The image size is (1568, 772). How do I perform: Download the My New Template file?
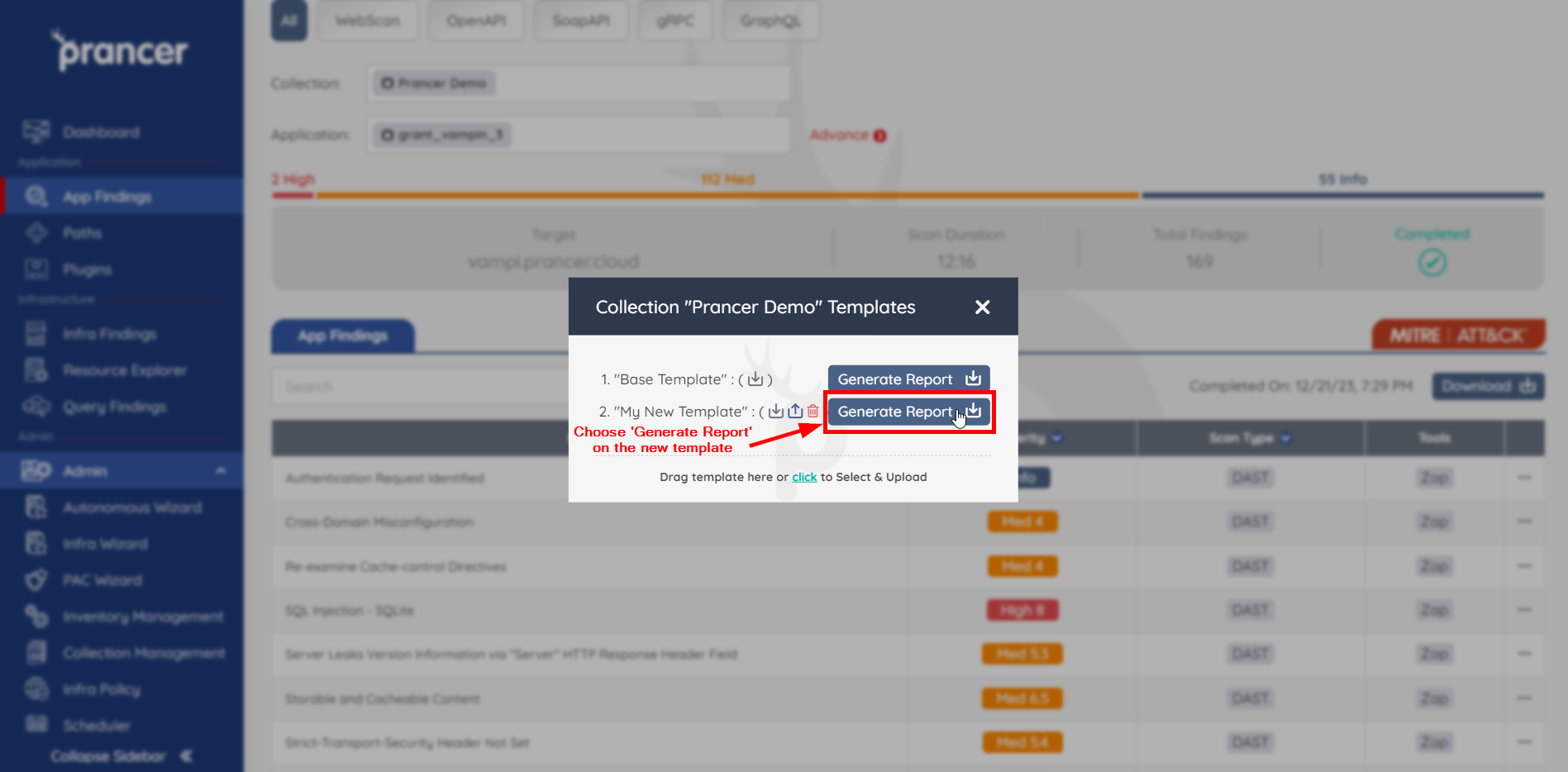[775, 412]
